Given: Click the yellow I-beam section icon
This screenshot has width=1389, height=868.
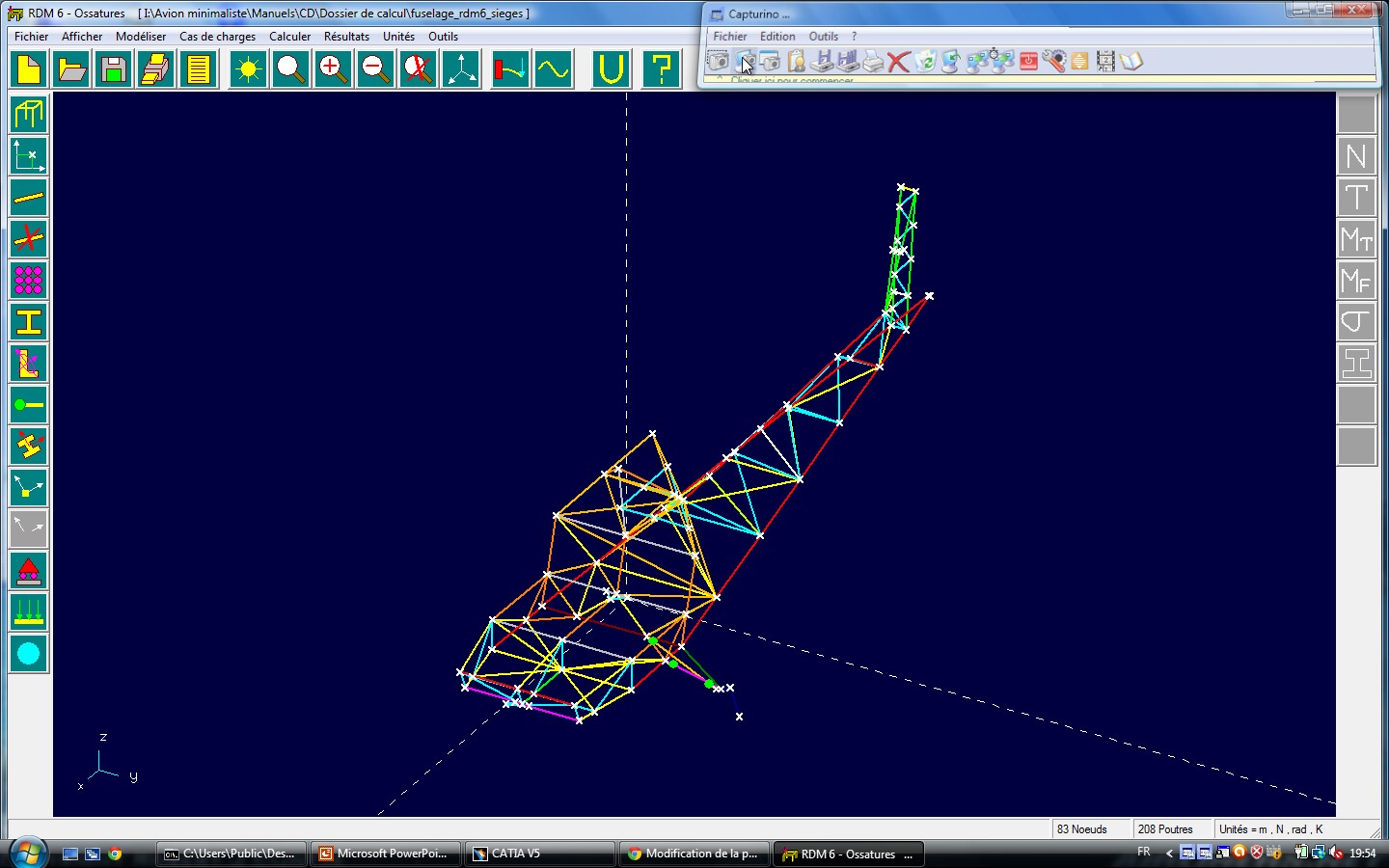Looking at the screenshot, I should pyautogui.click(x=29, y=322).
